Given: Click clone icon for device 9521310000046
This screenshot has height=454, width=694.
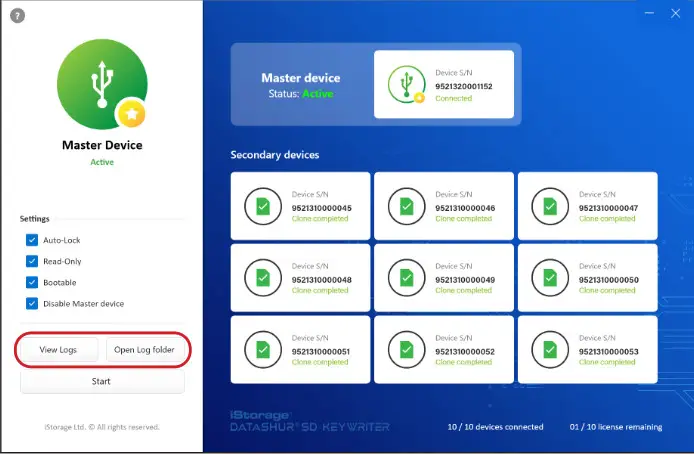Looking at the screenshot, I should point(406,206).
